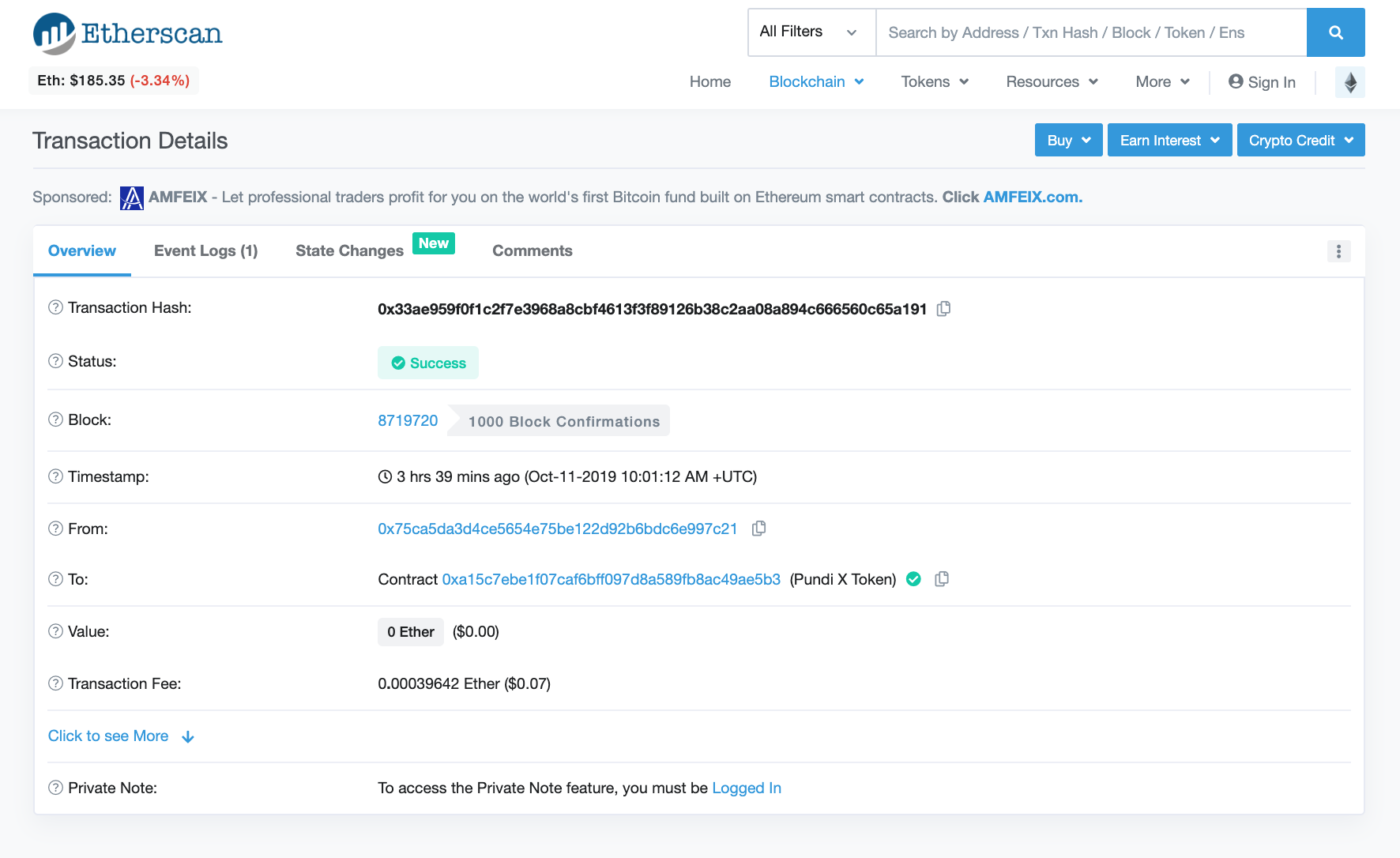
Task: Click help icon beside Transaction Fee
Action: pyautogui.click(x=55, y=683)
